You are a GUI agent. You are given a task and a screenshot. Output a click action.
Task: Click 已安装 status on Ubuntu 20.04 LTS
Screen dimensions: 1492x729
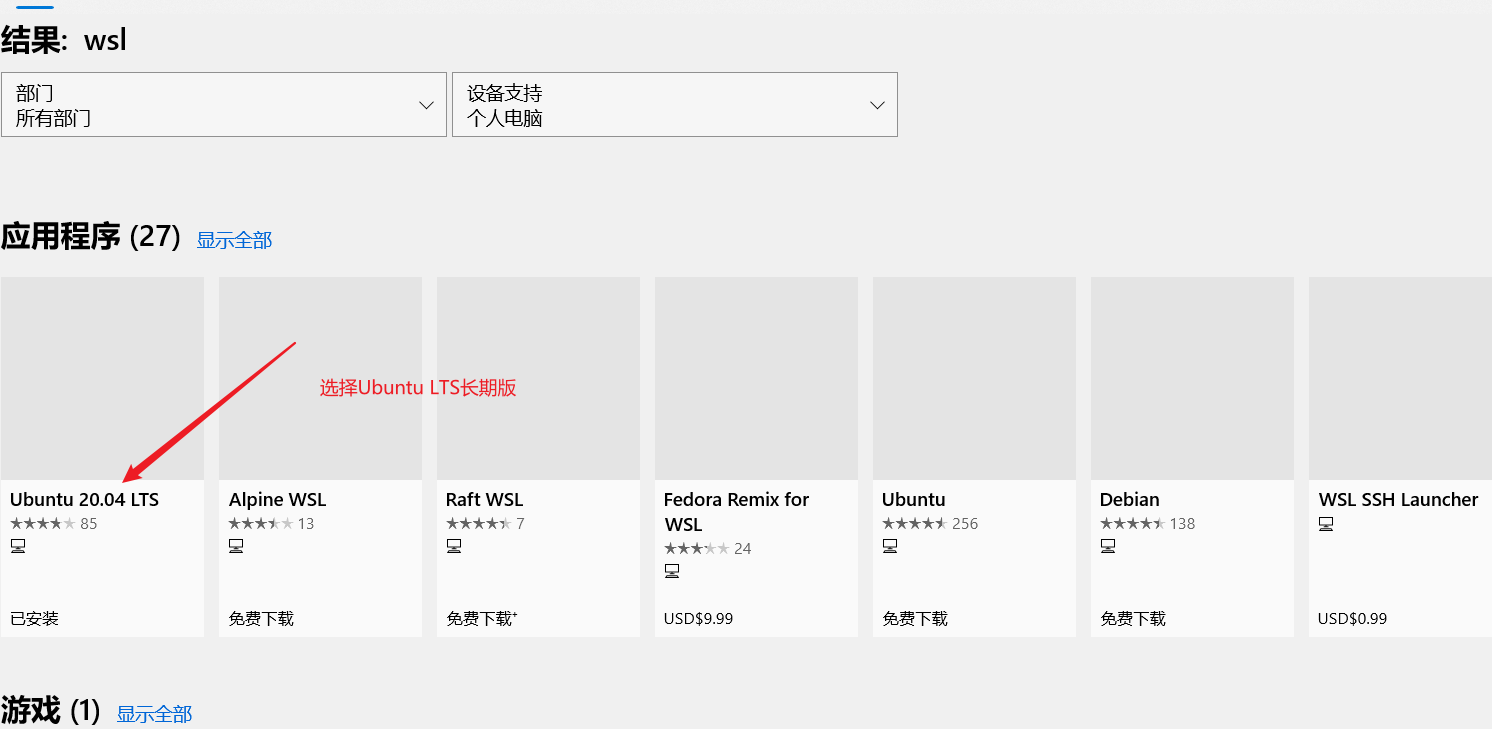pyautogui.click(x=34, y=619)
